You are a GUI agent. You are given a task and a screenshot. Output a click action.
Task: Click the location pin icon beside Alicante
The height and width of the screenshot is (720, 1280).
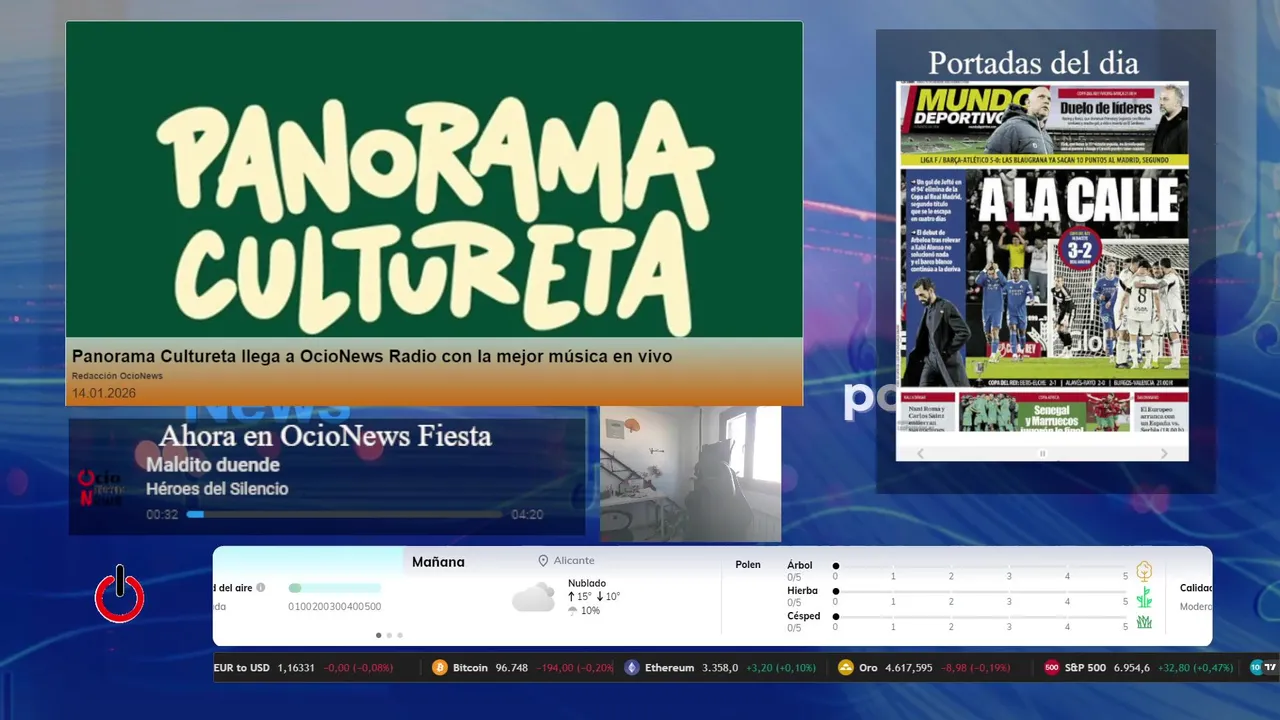[x=543, y=561]
